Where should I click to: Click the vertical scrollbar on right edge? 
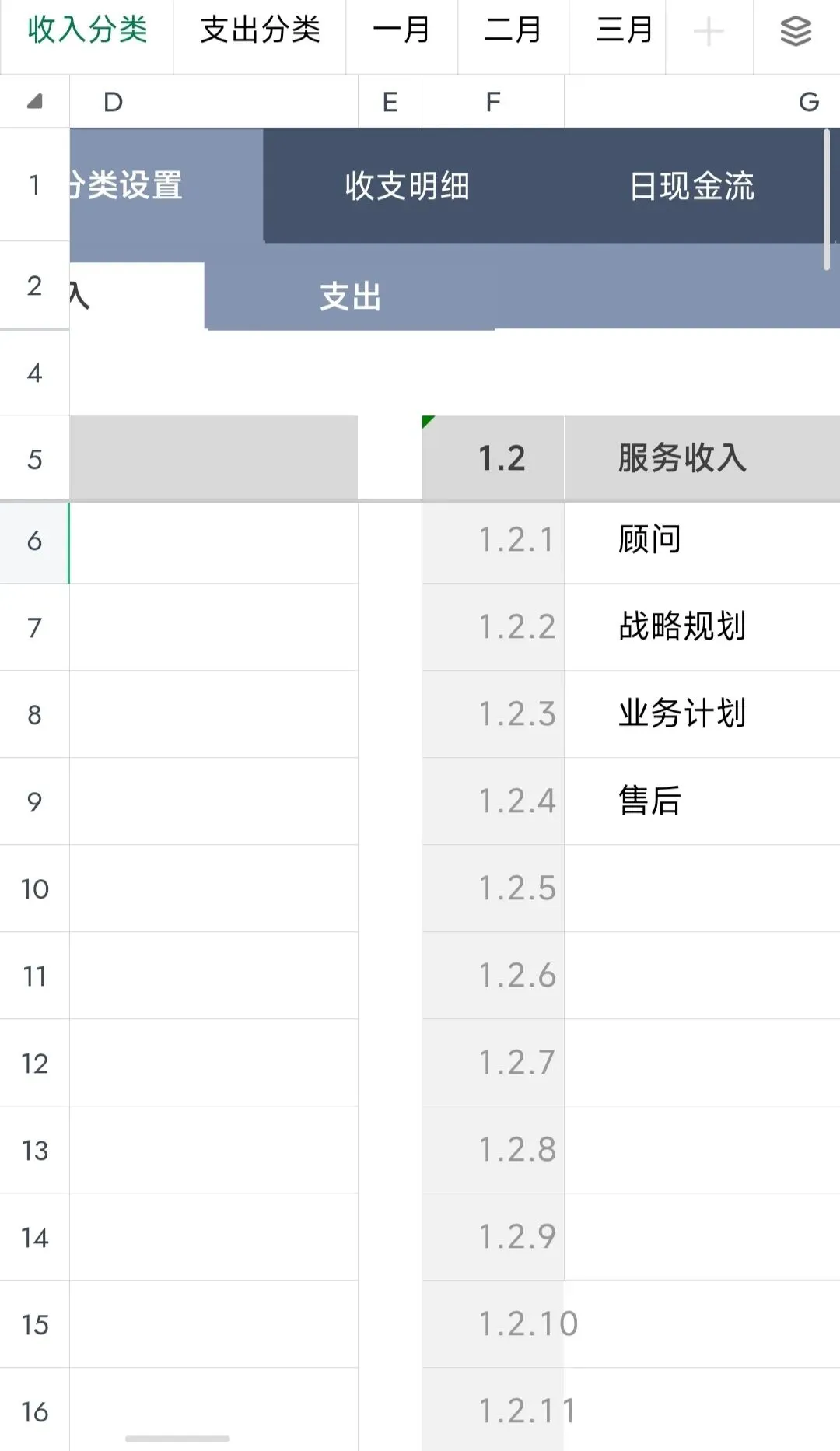click(x=826, y=200)
